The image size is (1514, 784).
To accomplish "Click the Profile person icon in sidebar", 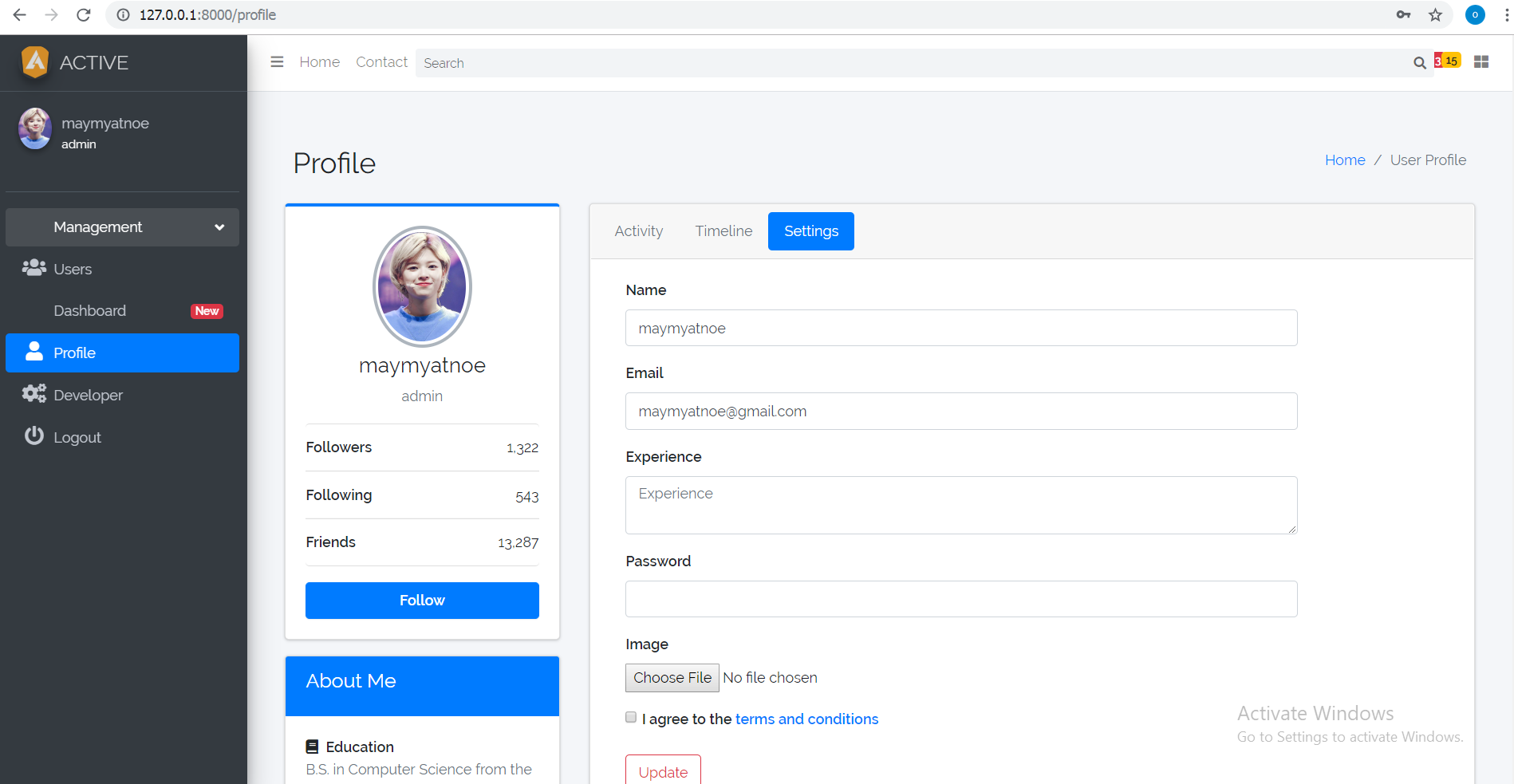I will pos(34,352).
